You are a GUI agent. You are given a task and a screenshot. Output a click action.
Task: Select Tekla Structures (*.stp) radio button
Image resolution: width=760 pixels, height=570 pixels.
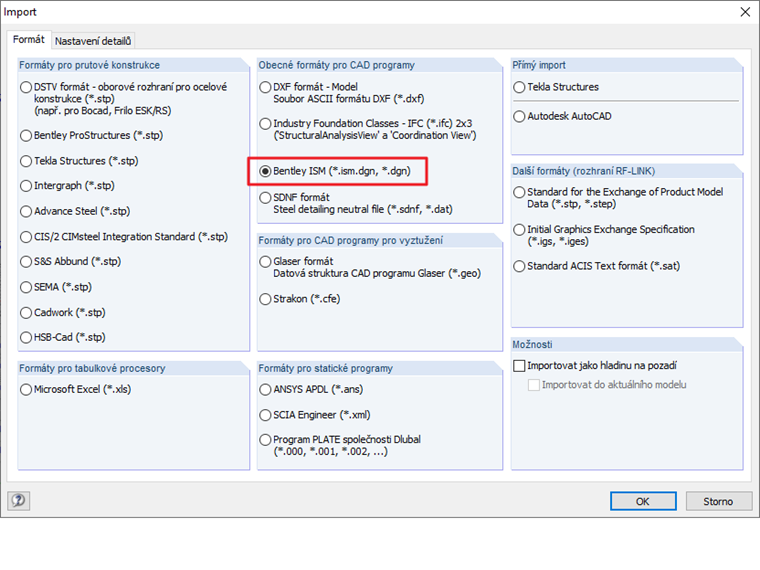(27, 161)
